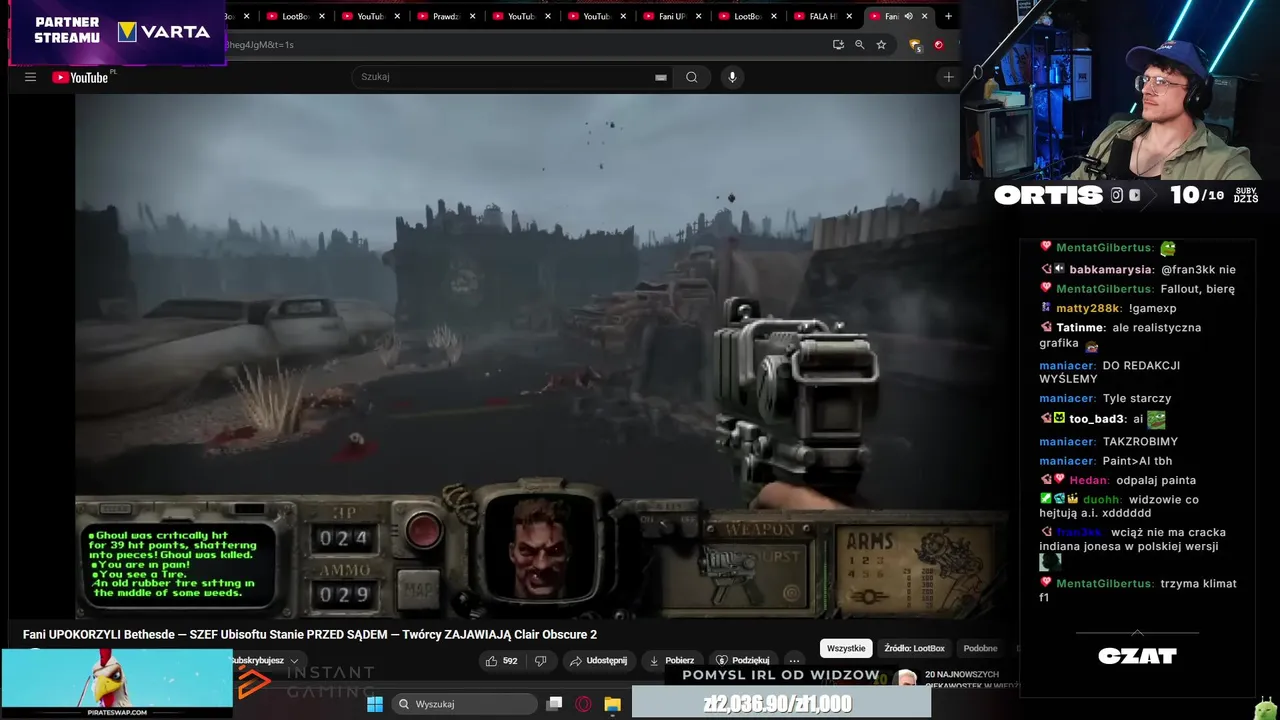
Task: Open the more actions three-dot menu
Action: (x=794, y=660)
